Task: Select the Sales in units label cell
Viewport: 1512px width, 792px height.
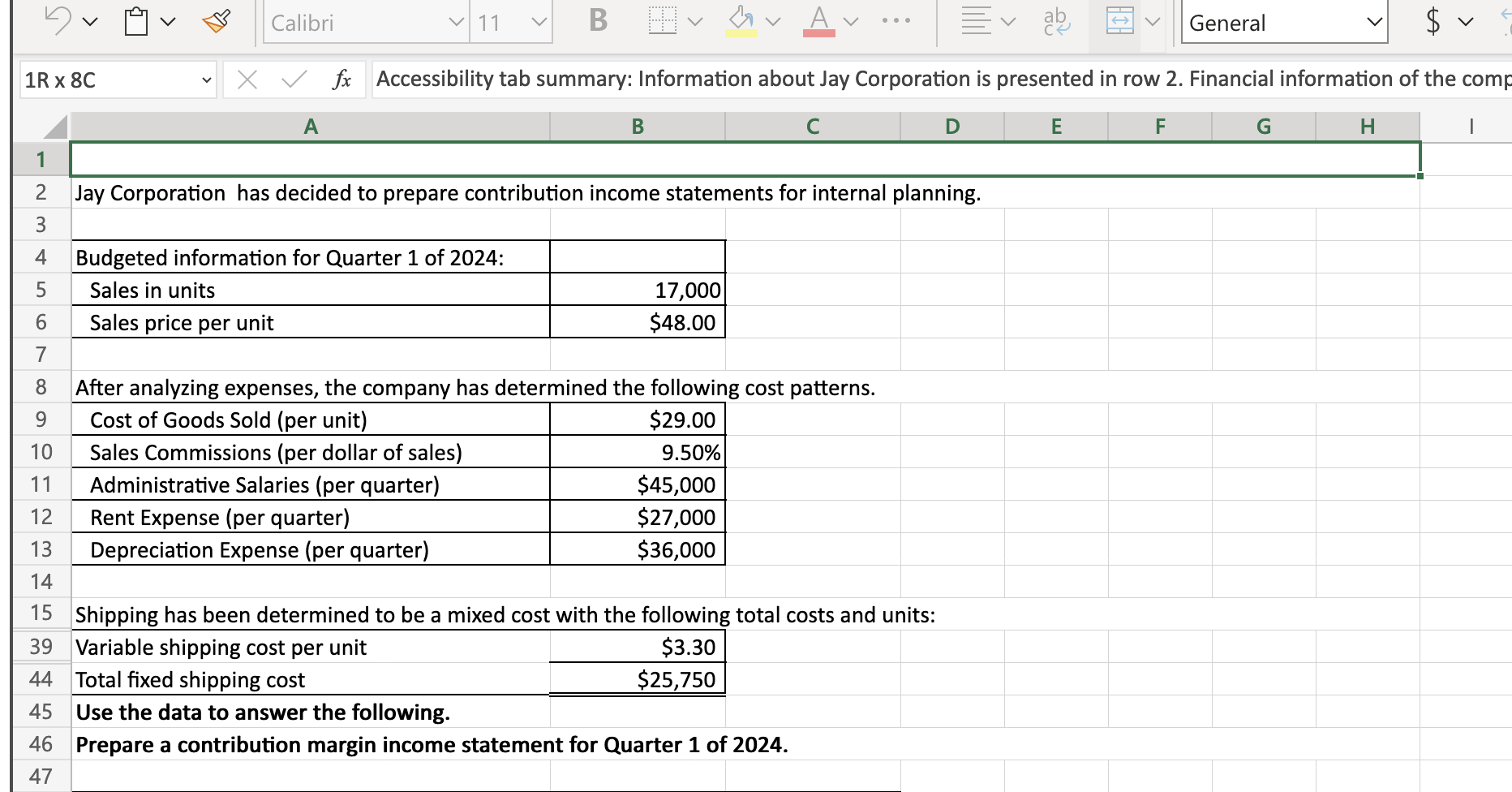Action: (x=311, y=290)
